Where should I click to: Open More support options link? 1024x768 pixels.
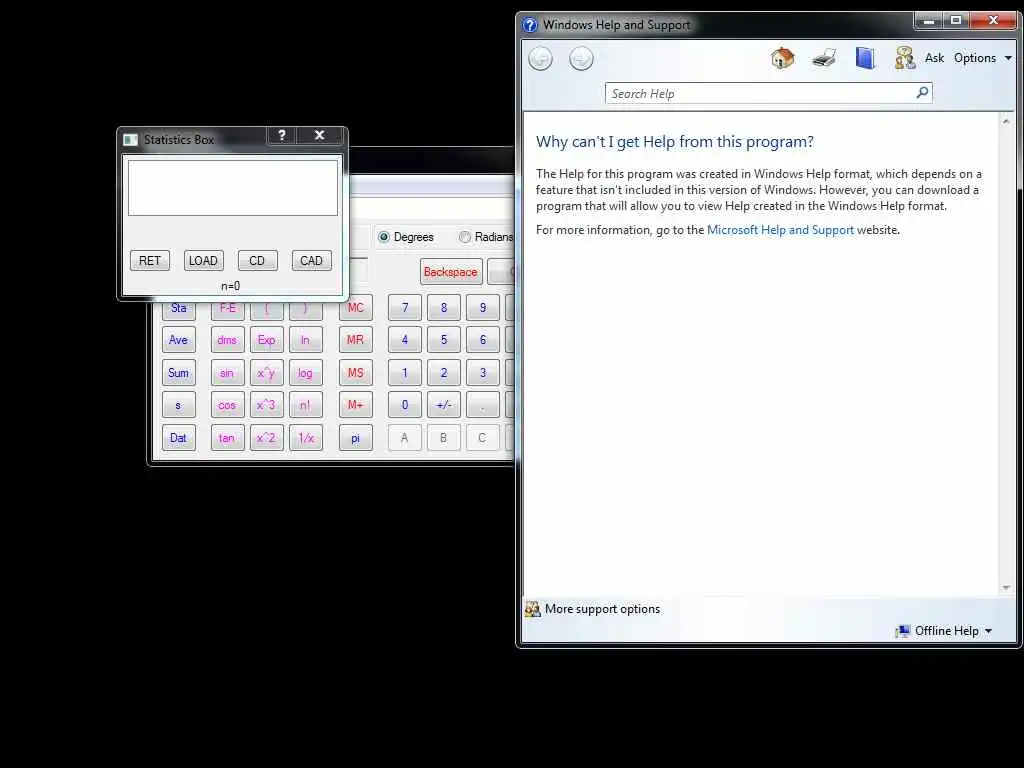tap(602, 609)
